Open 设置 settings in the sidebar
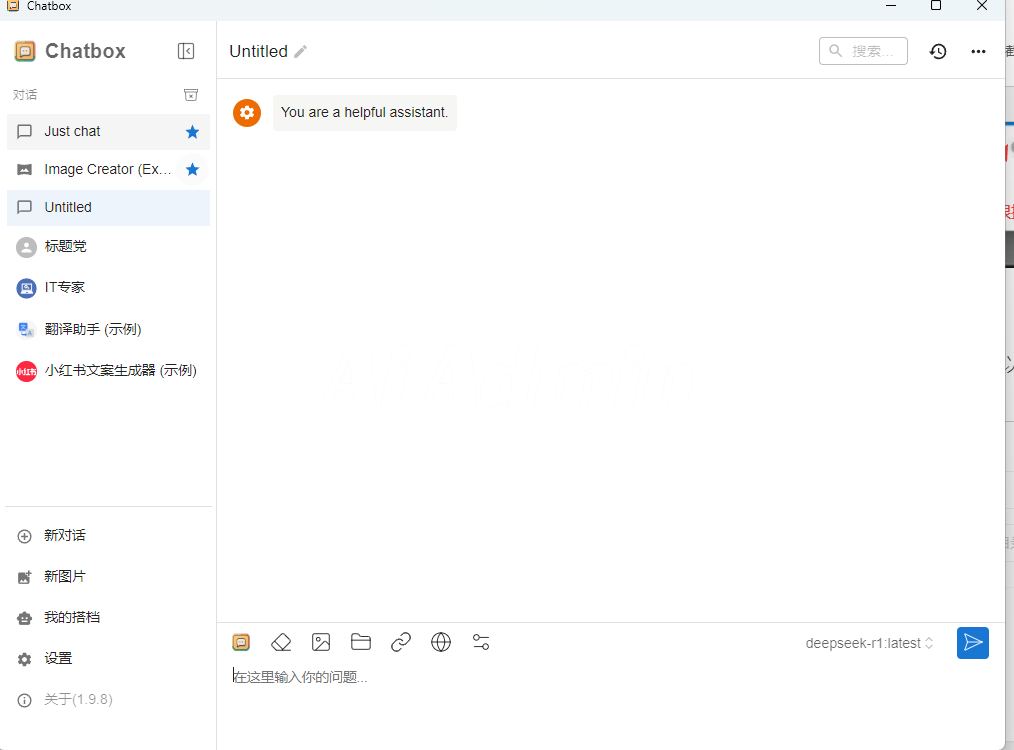 tap(58, 658)
